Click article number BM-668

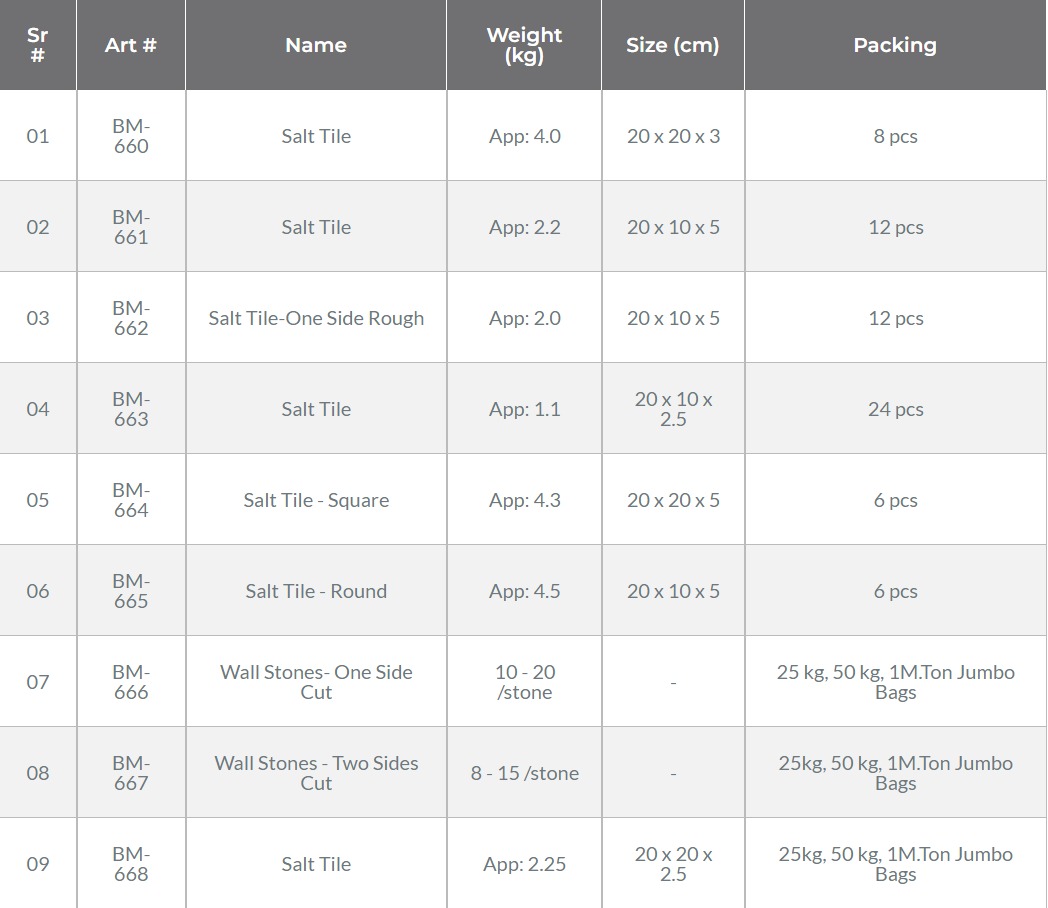(x=131, y=863)
